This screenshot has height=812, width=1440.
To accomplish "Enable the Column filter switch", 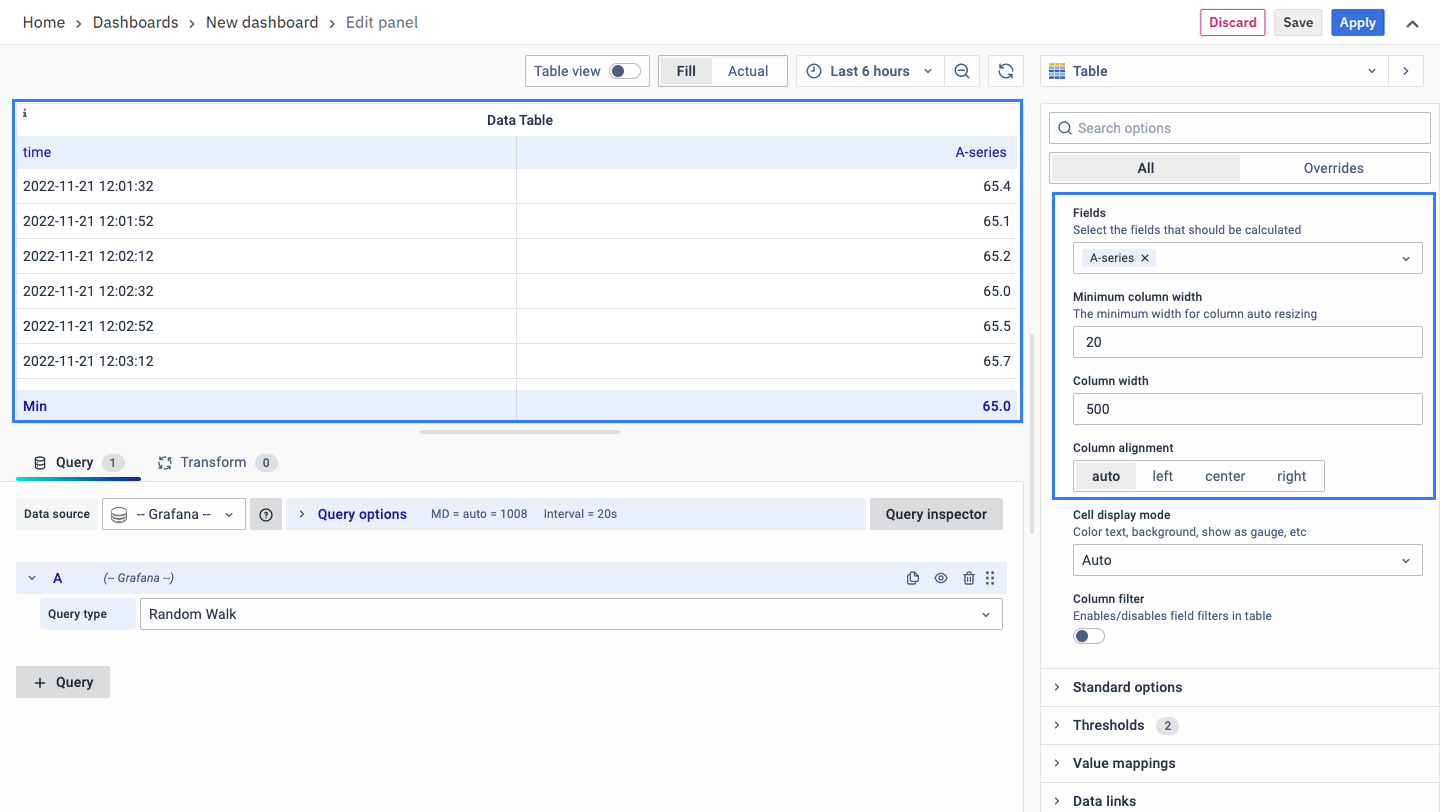I will point(1088,636).
